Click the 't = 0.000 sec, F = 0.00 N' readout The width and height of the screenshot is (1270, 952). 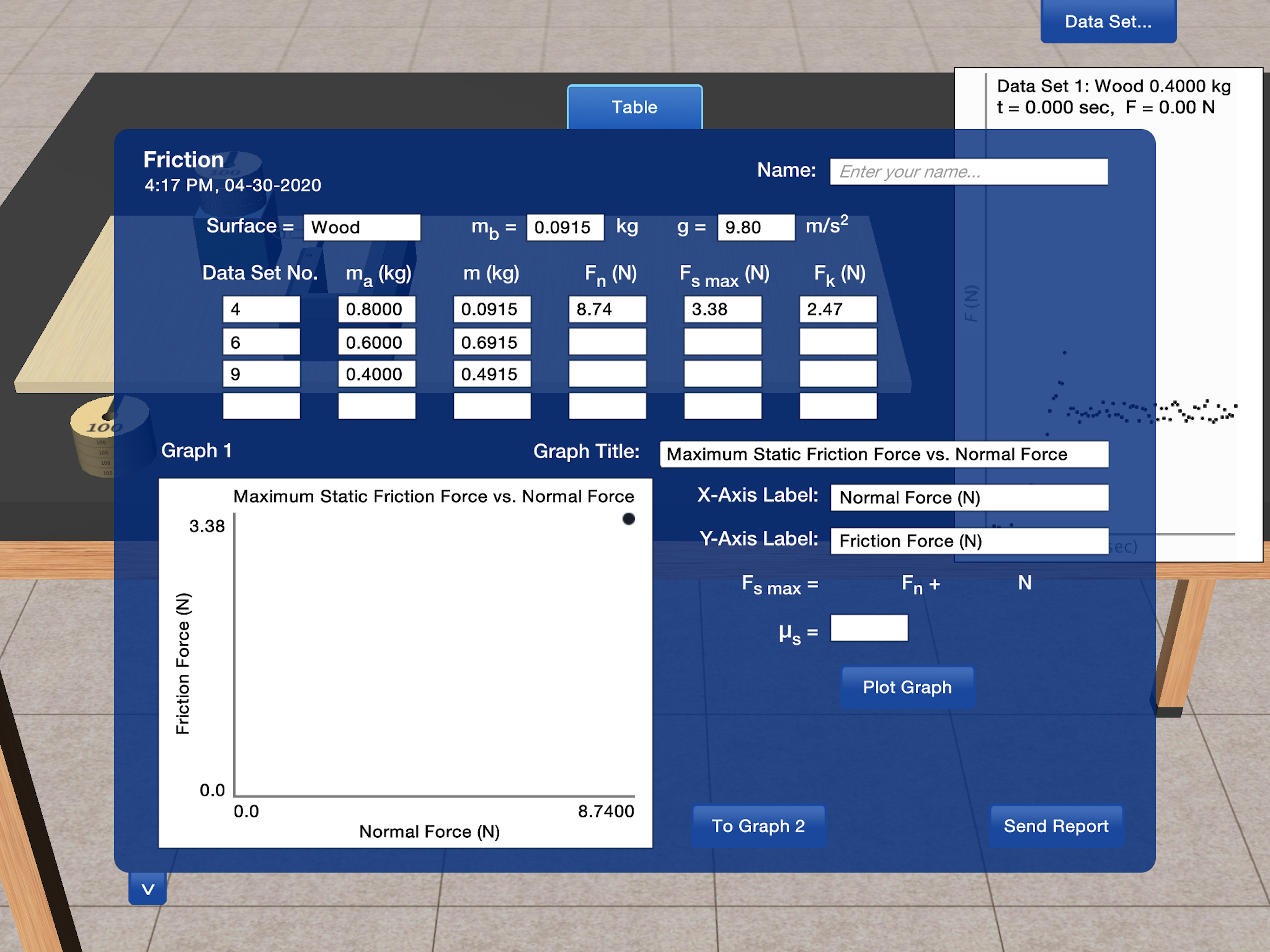tap(1106, 107)
